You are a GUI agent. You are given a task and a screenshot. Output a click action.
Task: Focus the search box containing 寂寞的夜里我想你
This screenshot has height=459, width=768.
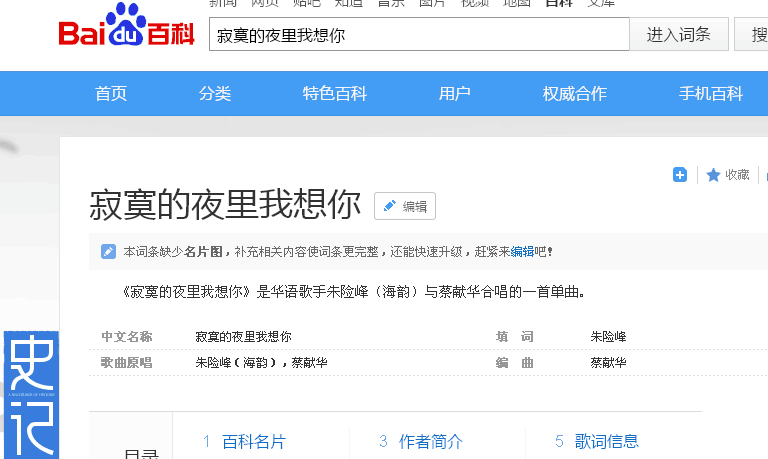coord(419,35)
